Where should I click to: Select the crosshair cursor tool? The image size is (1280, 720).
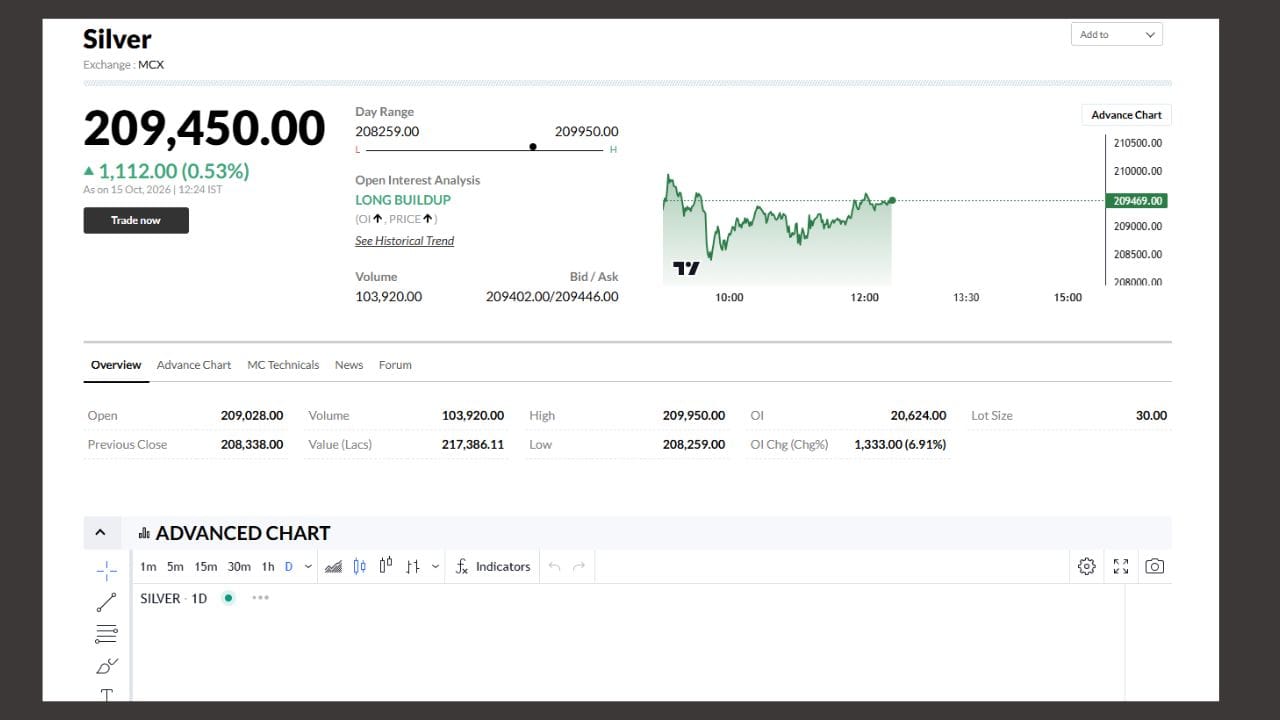click(106, 571)
